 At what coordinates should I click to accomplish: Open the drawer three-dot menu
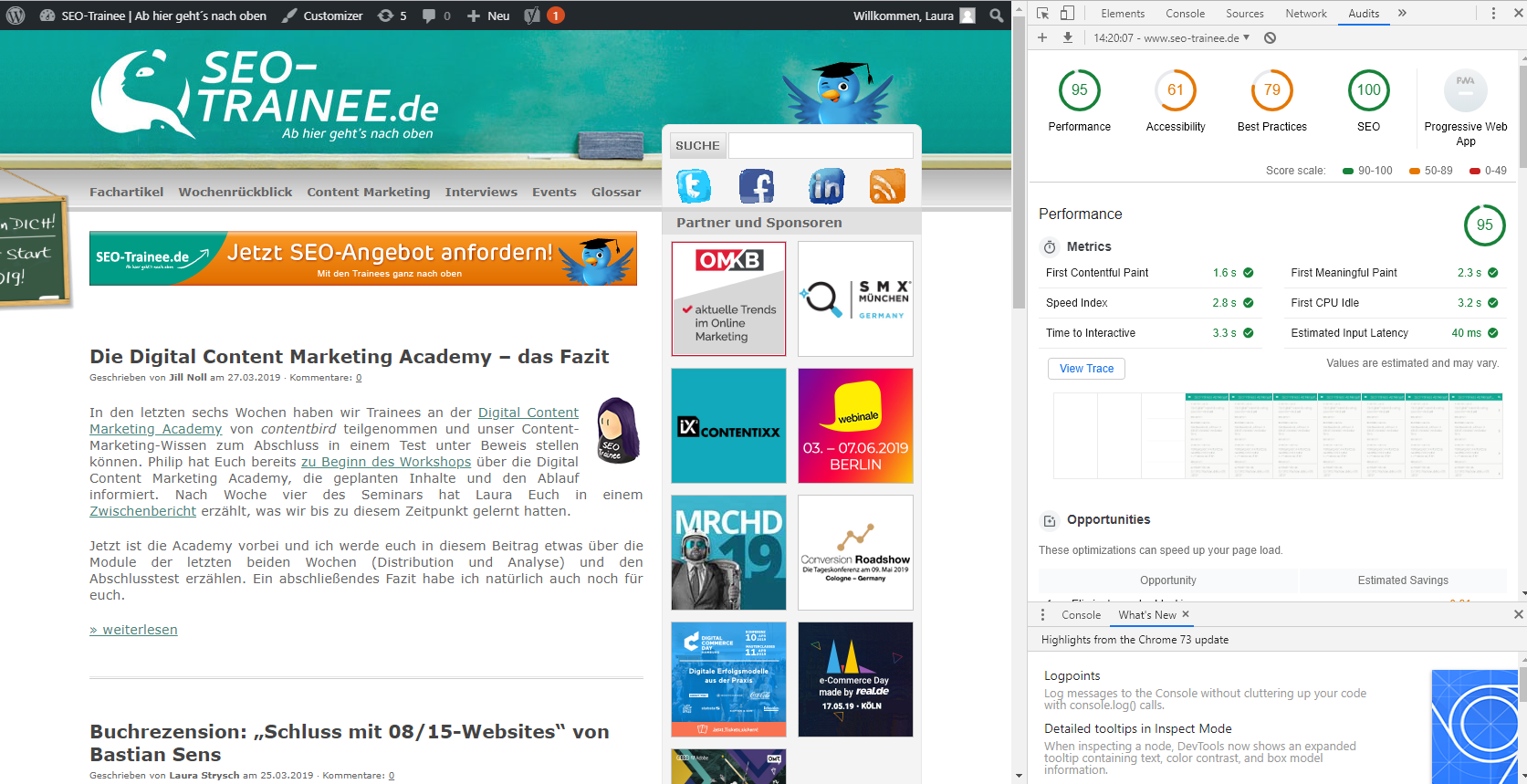pos(1042,615)
